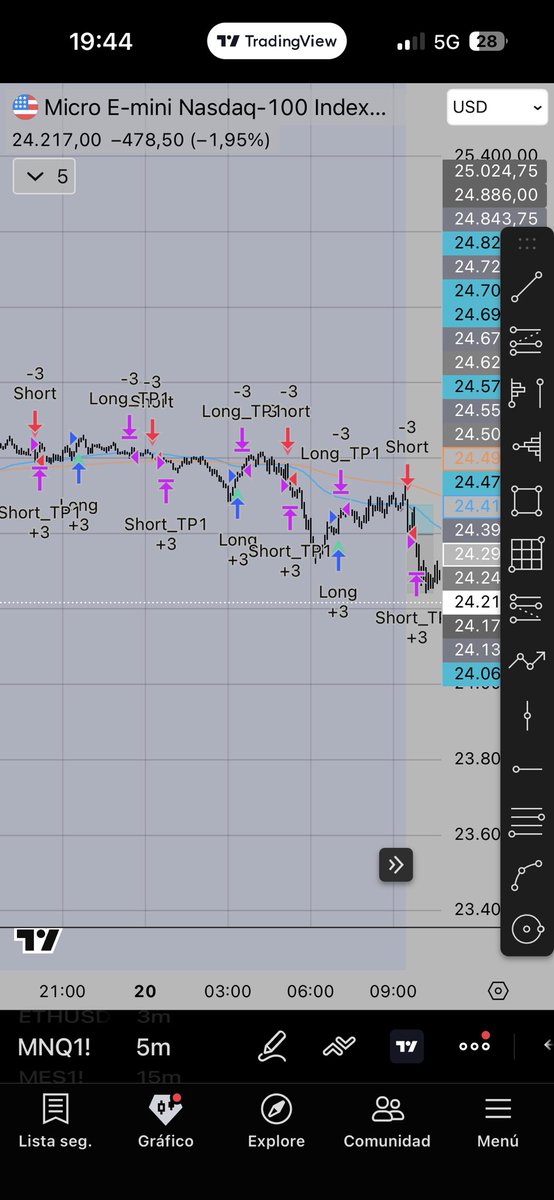Image resolution: width=554 pixels, height=1200 pixels.
Task: Pick the curved three-point line tool
Action: (x=526, y=875)
